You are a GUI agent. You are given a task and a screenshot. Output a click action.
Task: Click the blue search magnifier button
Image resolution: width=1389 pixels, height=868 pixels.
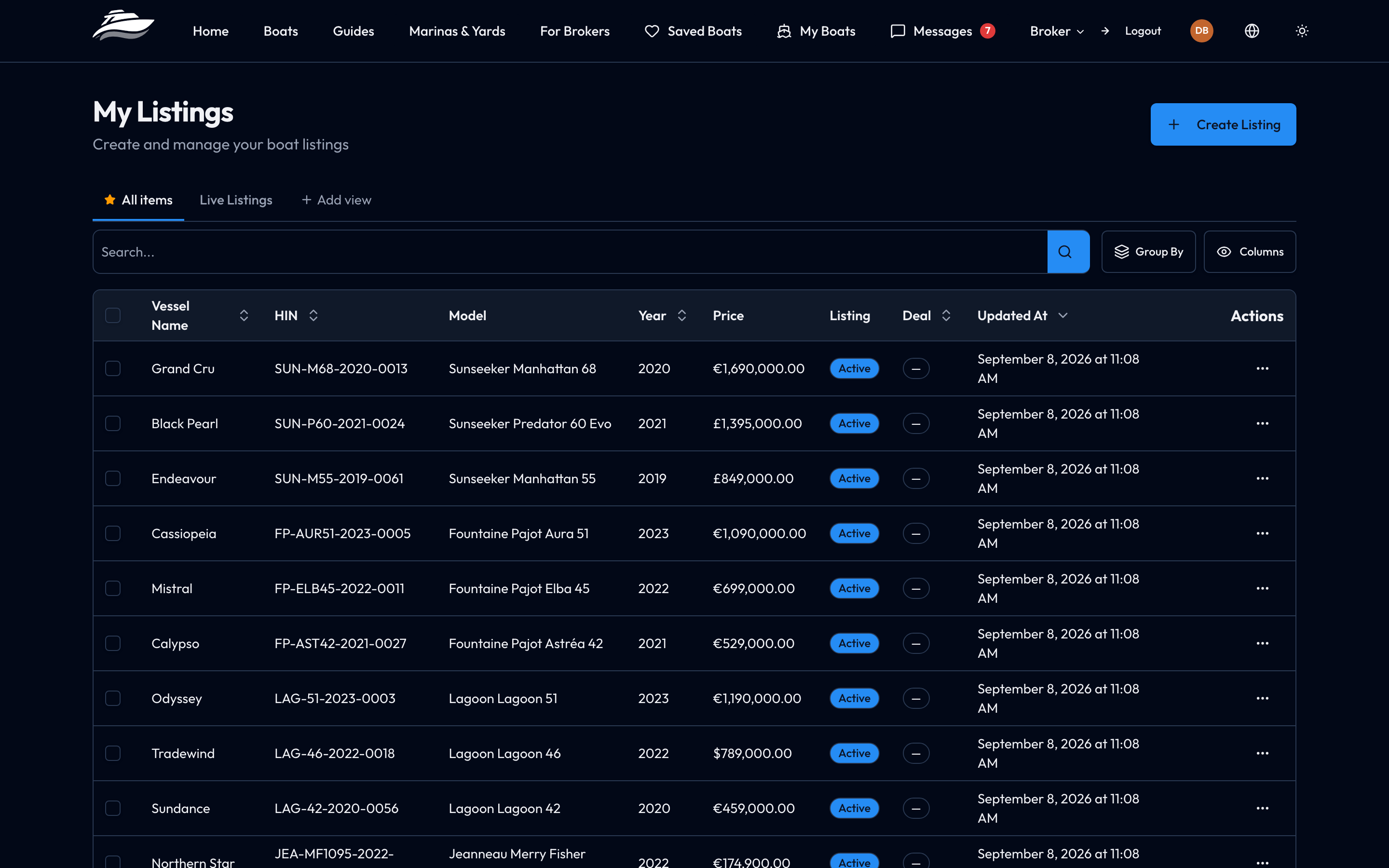point(1068,252)
